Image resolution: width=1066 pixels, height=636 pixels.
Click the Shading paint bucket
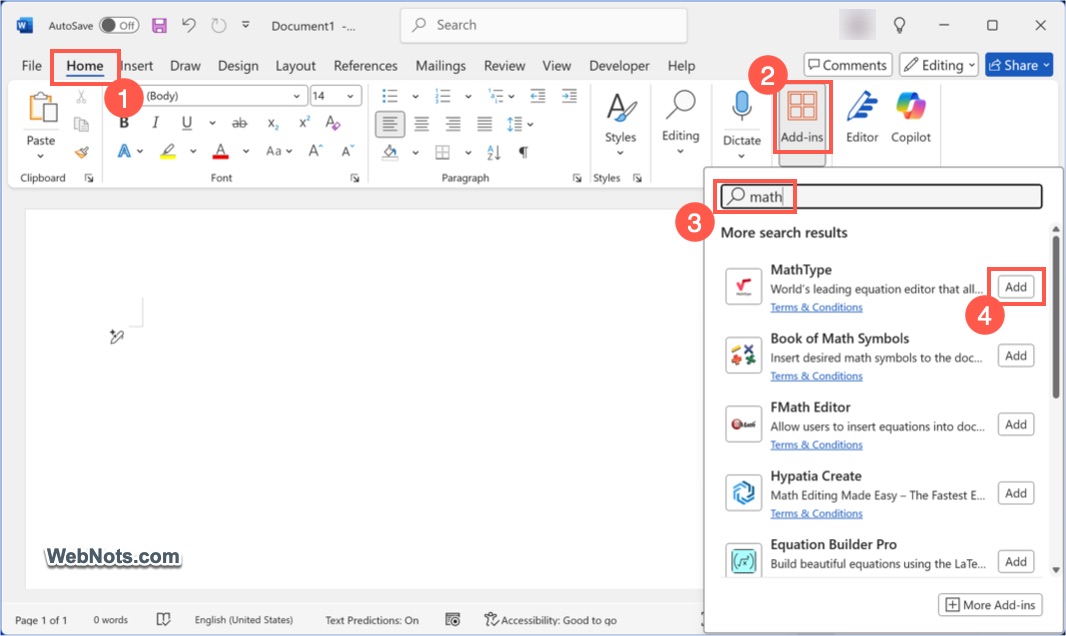tap(390, 152)
